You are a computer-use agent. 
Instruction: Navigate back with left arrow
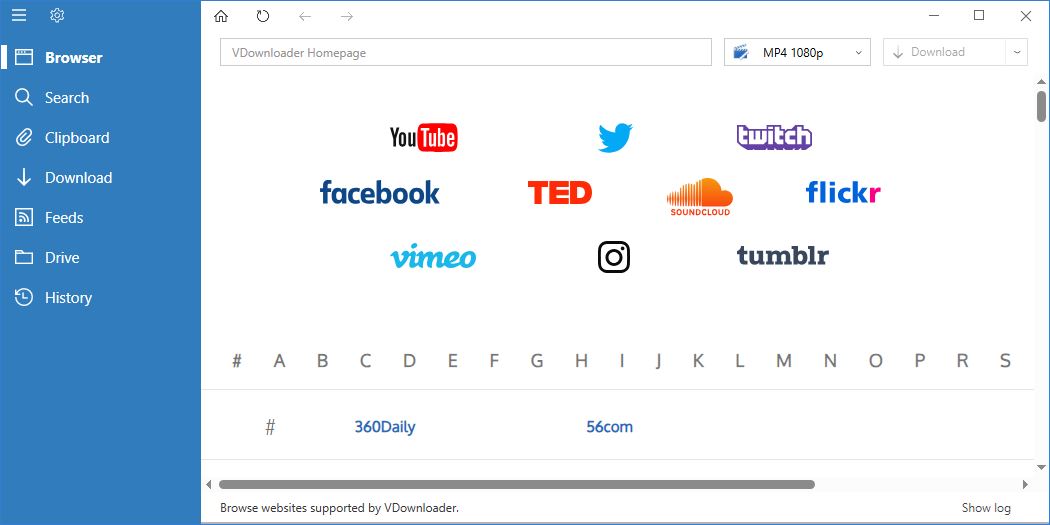pos(305,16)
